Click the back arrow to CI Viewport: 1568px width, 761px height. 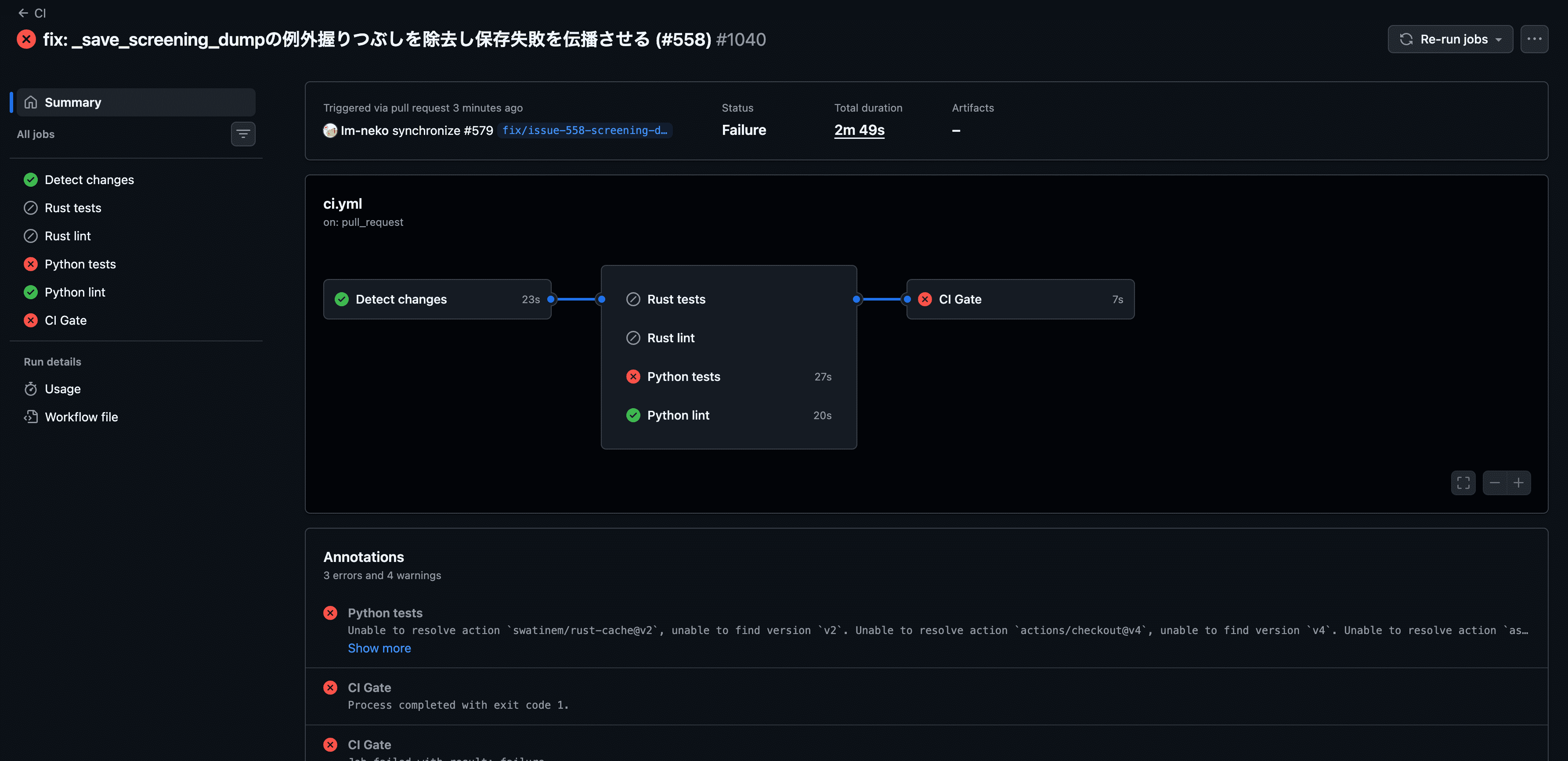(23, 13)
